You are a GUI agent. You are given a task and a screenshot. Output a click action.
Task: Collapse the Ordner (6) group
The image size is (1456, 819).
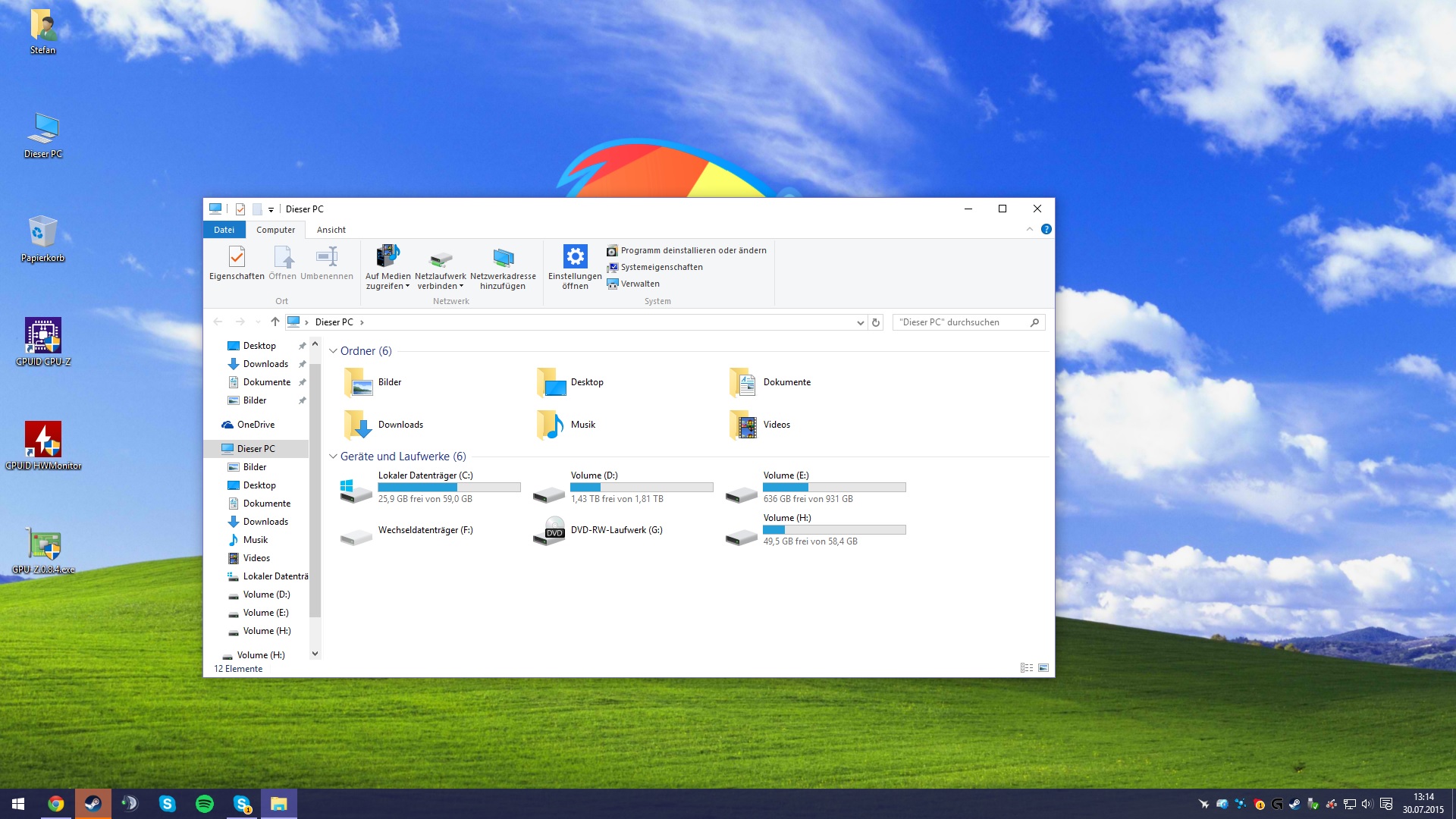[333, 351]
